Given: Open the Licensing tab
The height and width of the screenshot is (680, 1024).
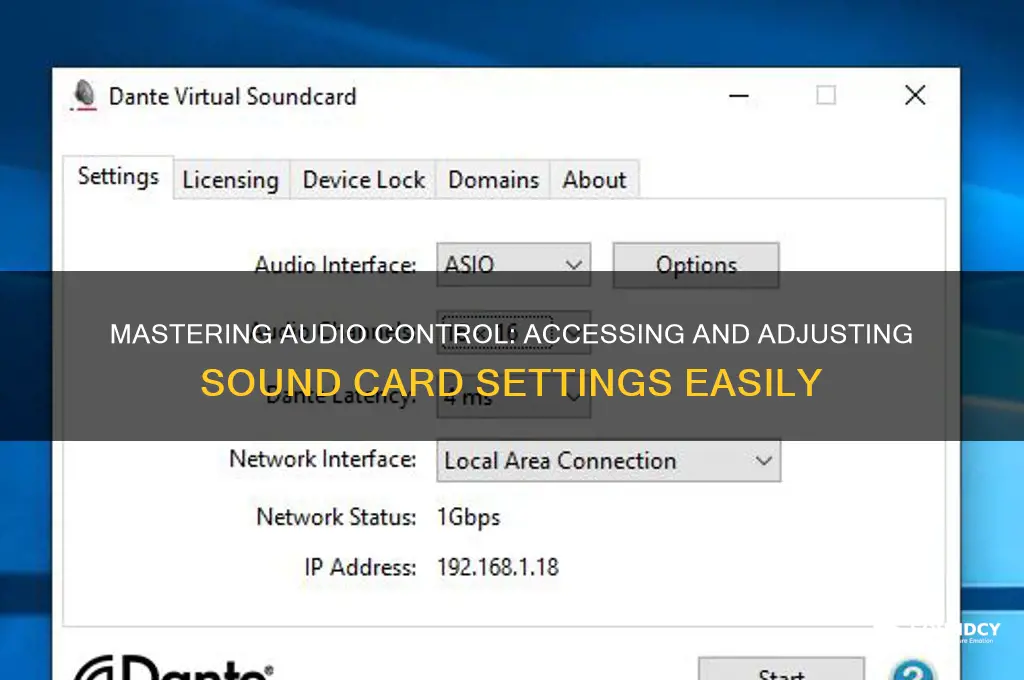Looking at the screenshot, I should click(231, 180).
